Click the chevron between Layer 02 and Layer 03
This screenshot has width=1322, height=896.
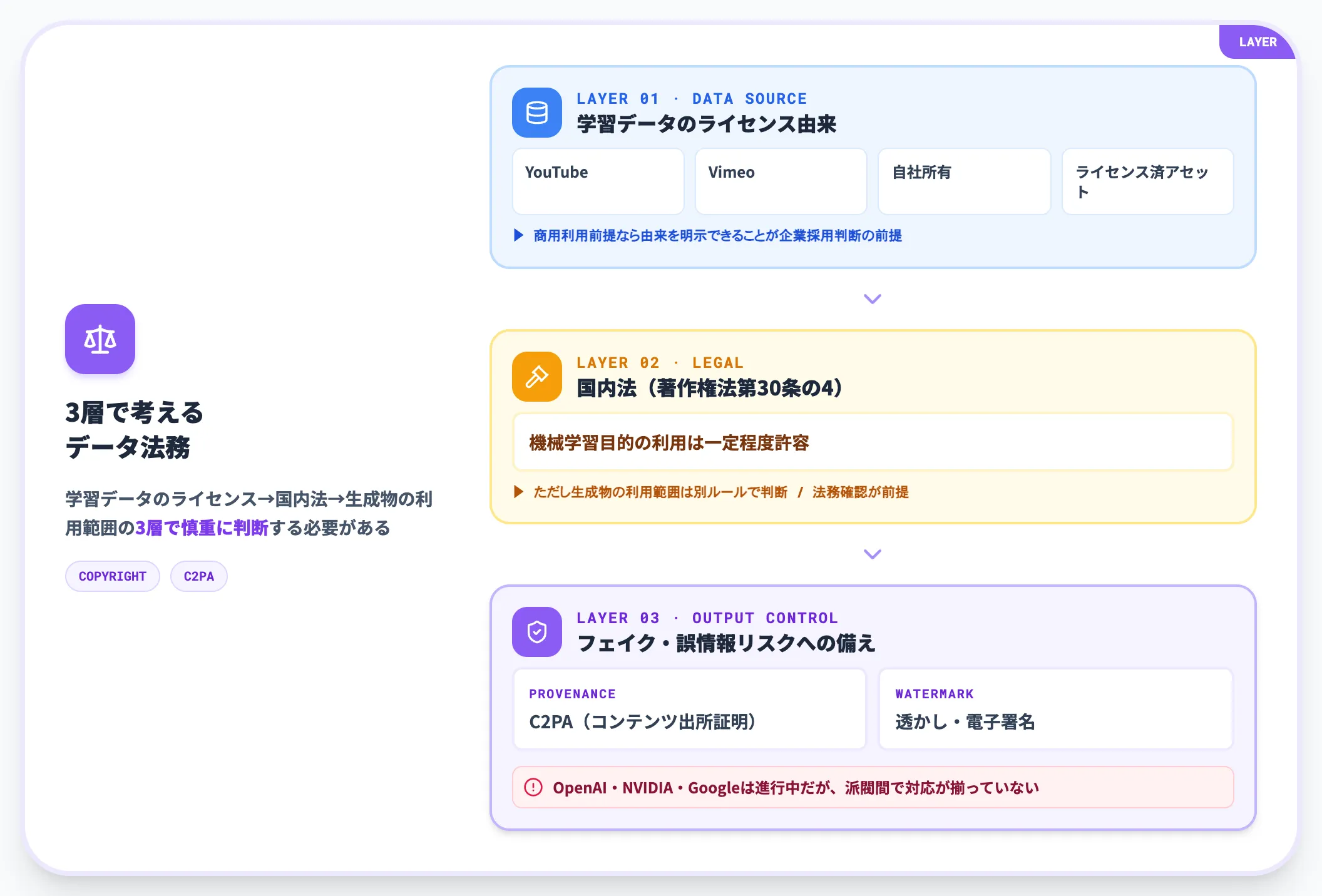(873, 554)
